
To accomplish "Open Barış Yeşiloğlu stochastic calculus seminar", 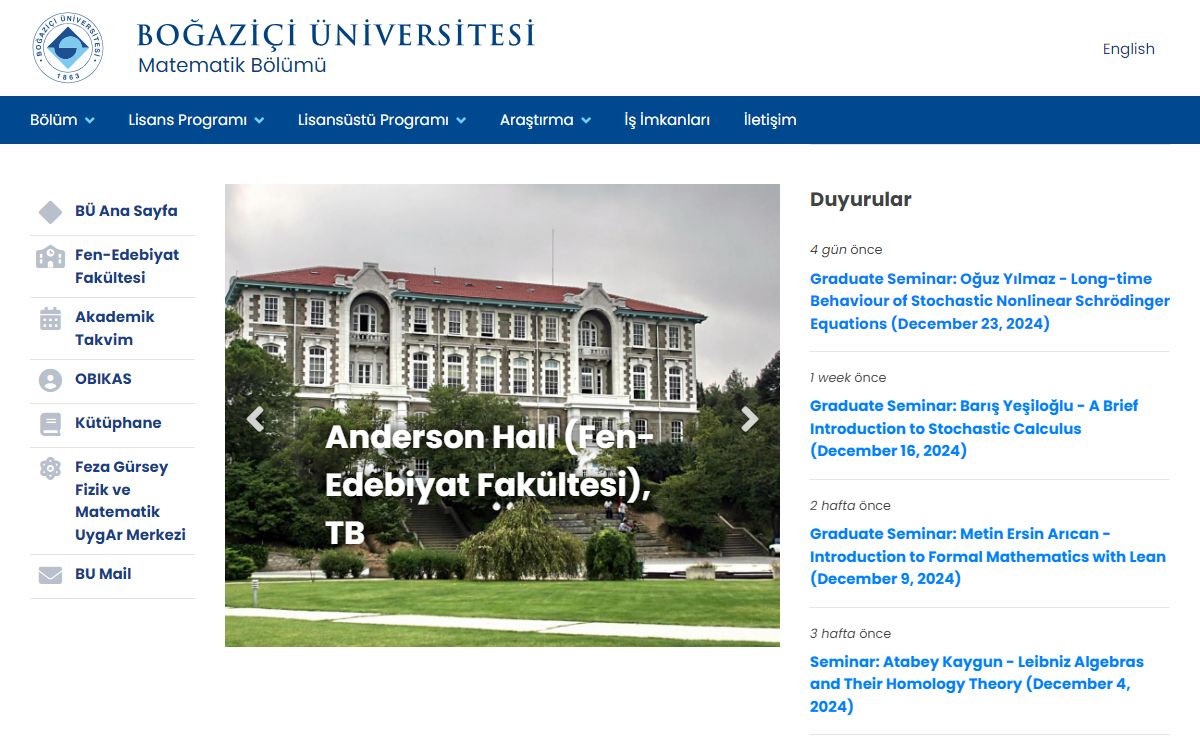I will 974,428.
